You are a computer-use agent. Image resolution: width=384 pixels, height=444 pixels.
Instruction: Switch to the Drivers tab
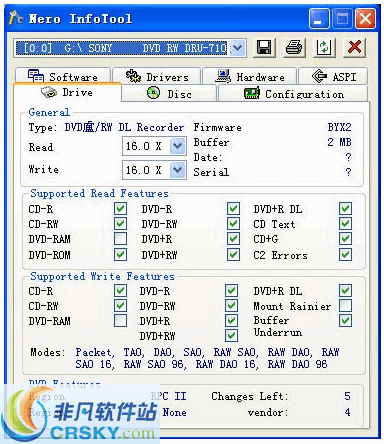coord(157,76)
